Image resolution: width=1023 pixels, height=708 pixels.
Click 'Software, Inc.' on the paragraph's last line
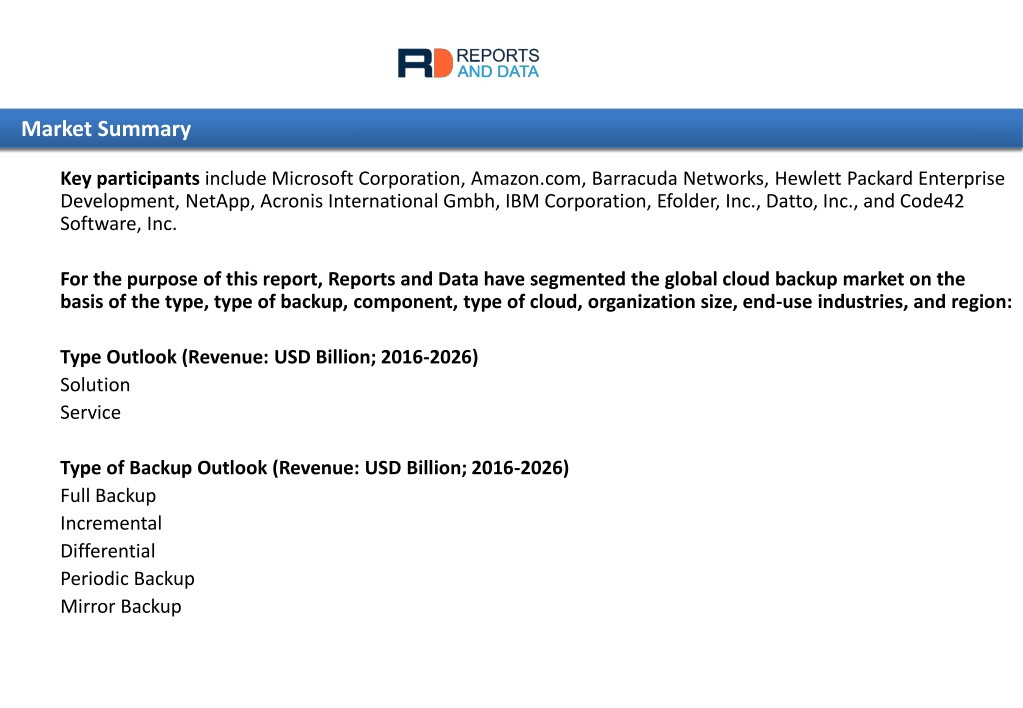tap(118, 224)
